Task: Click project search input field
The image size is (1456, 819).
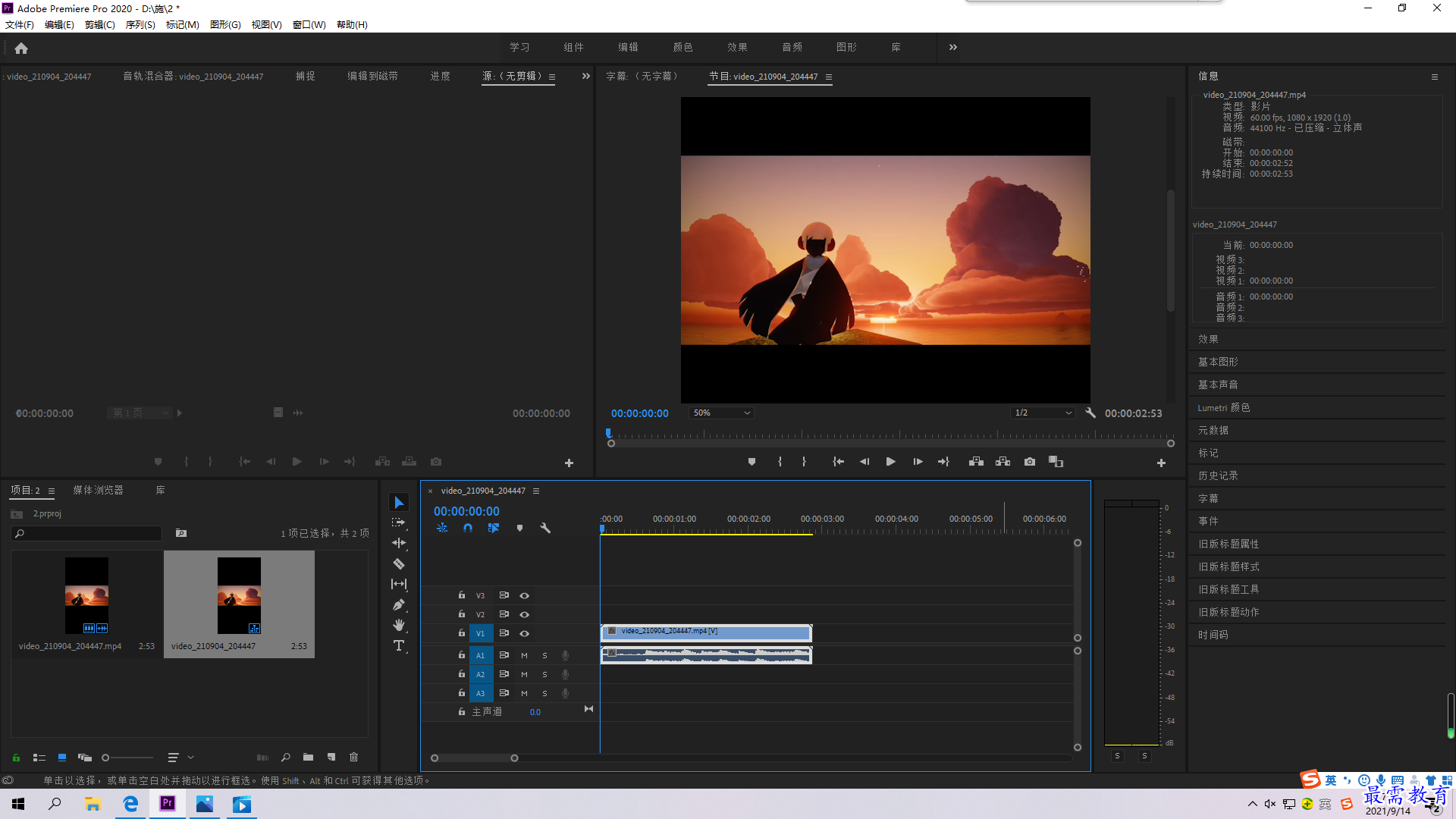Action: click(x=87, y=534)
